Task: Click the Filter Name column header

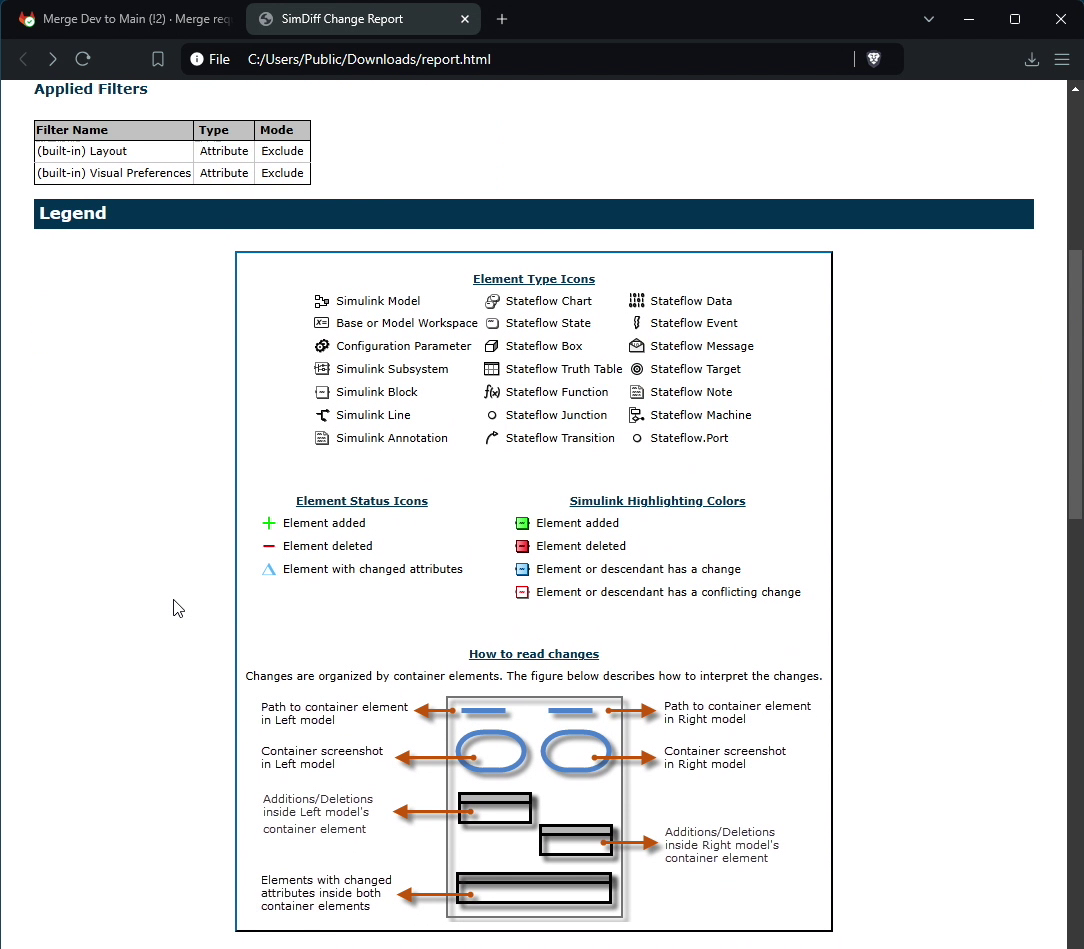Action: pos(114,130)
